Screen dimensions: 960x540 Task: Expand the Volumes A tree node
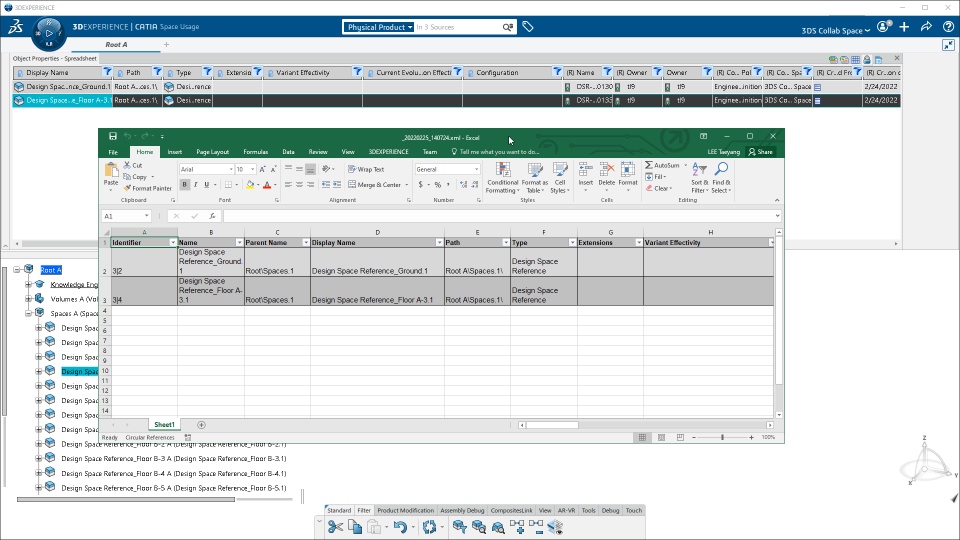[28, 299]
